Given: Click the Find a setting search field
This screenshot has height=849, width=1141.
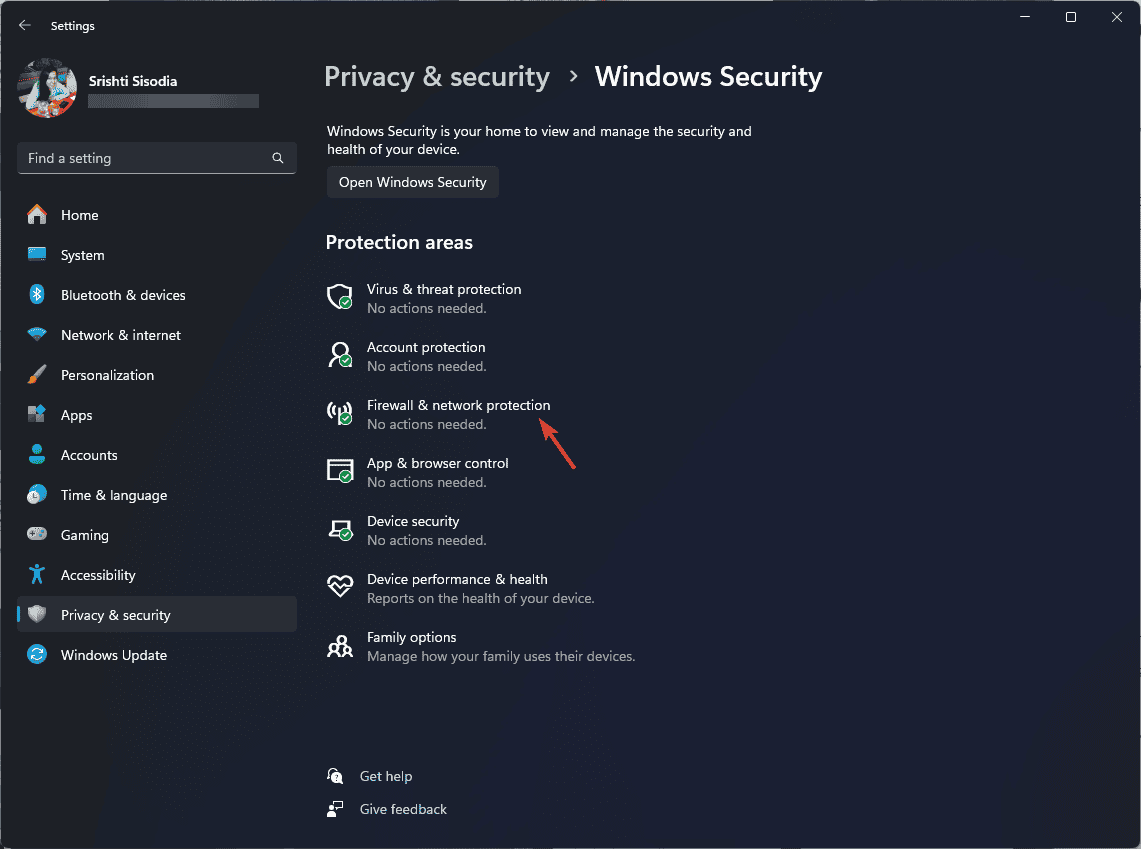Looking at the screenshot, I should pos(156,158).
